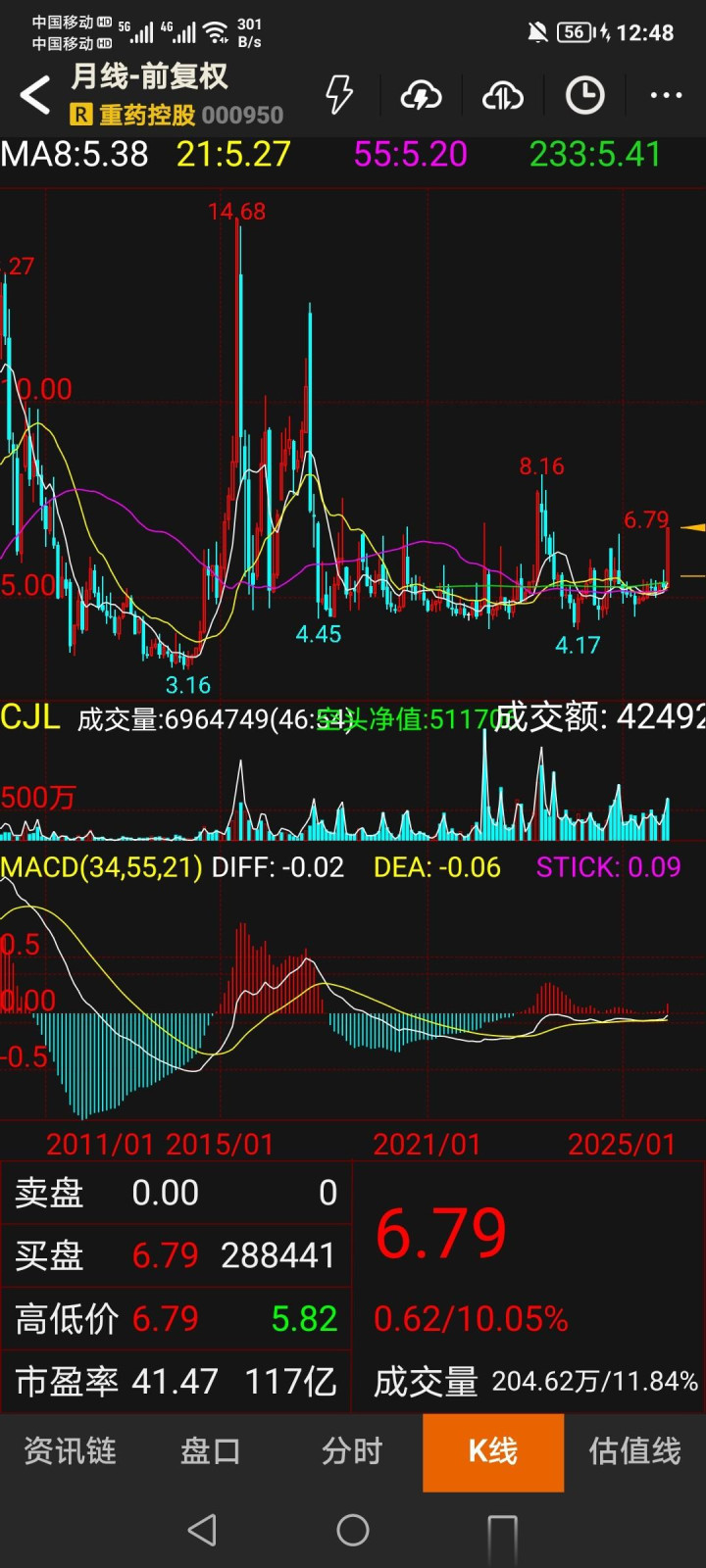Screen dimensions: 706x1568
Task: Tap the green 233:5.41 moving average label
Action: click(x=595, y=154)
